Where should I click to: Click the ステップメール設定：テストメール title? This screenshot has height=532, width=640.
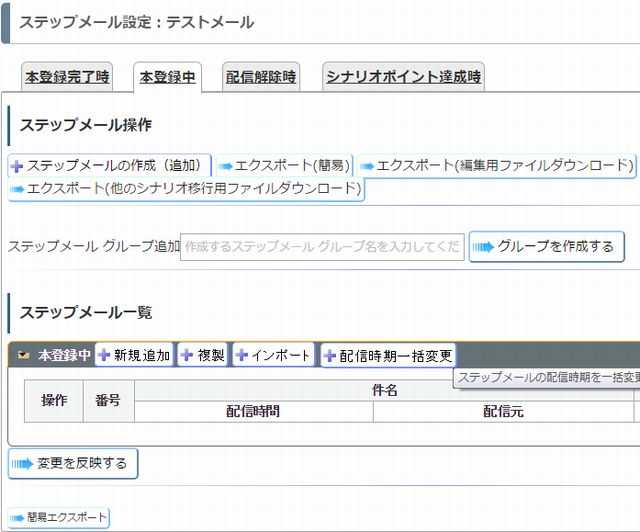click(x=137, y=22)
